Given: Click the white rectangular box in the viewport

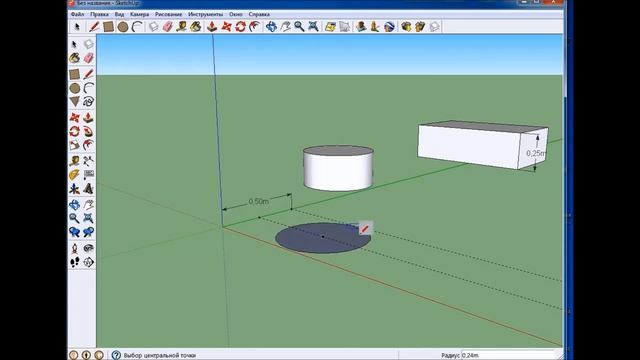Looking at the screenshot, I should point(482,145).
